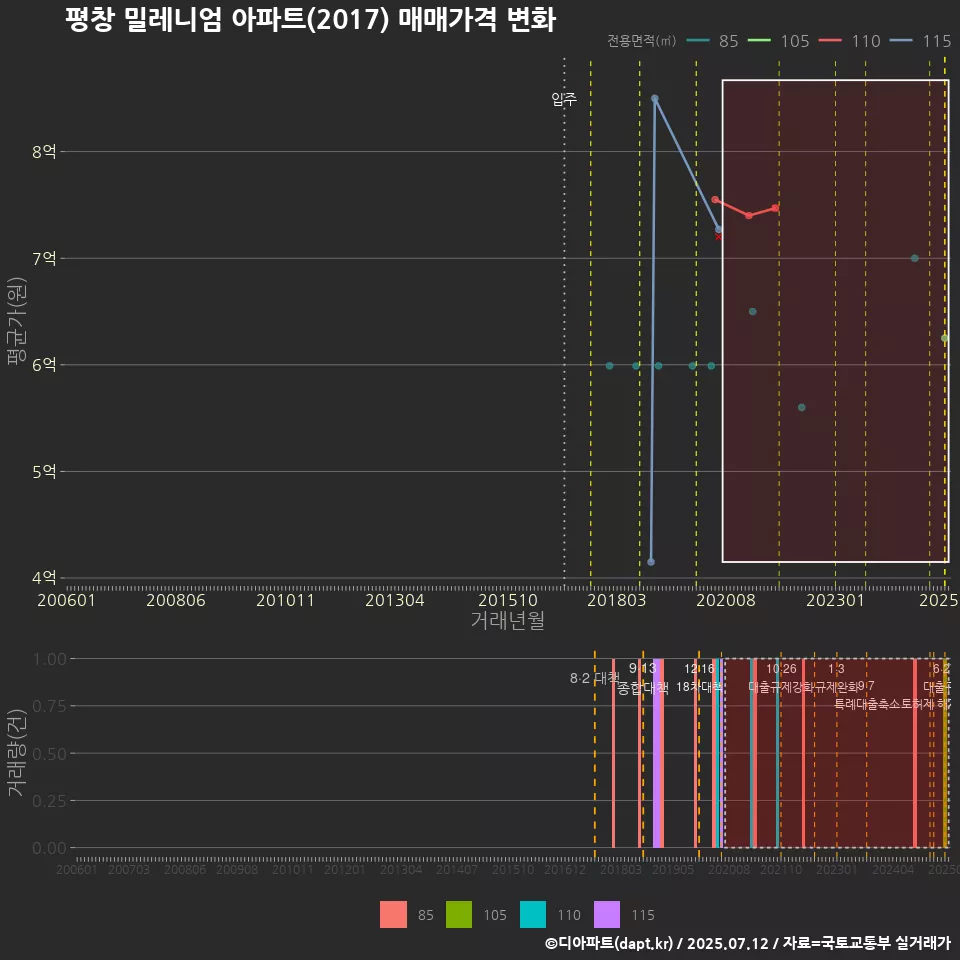Click the '입주' annotation label

pos(564,99)
